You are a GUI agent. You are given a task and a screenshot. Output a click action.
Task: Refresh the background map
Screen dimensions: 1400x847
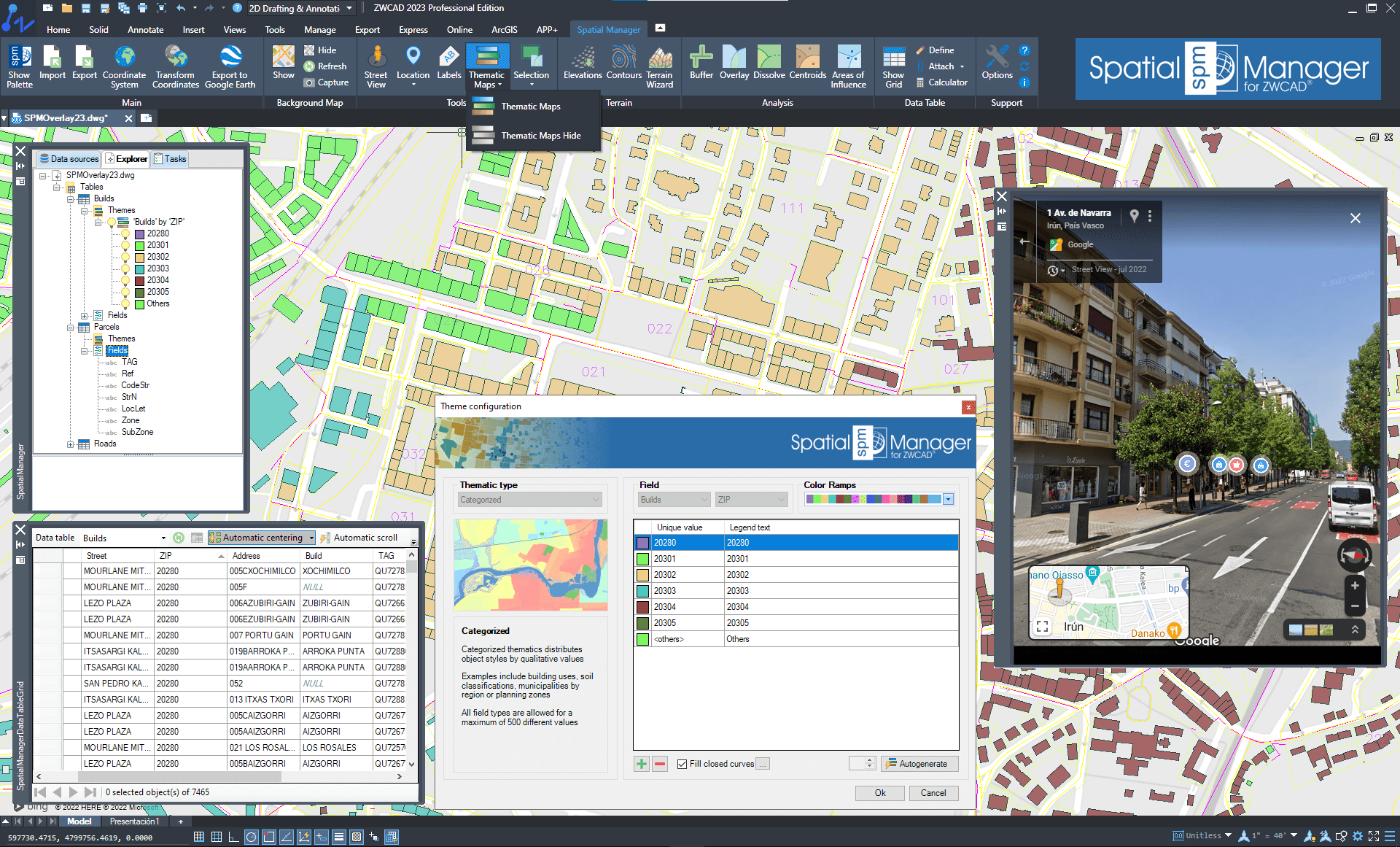tap(325, 66)
